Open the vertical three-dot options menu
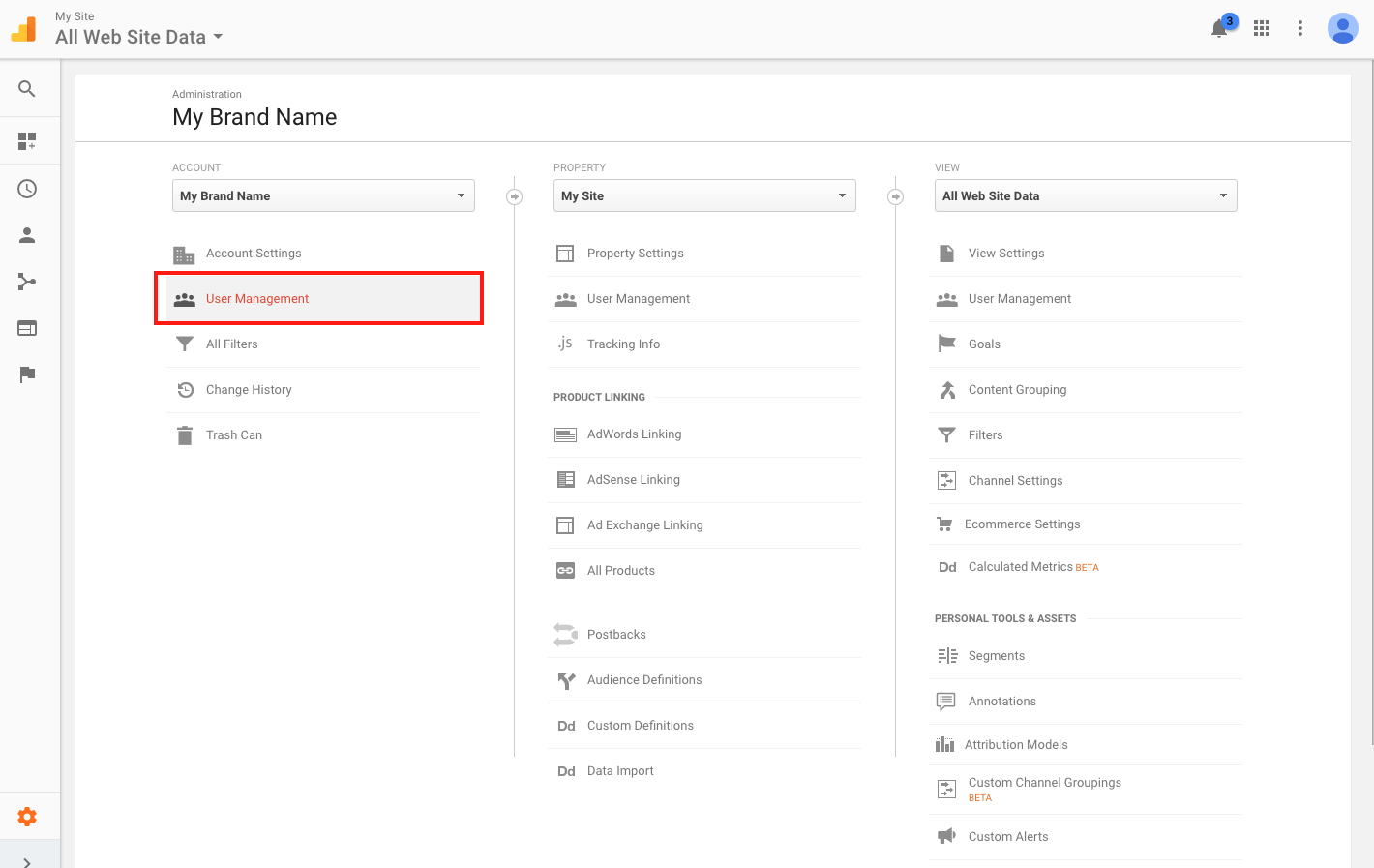The width and height of the screenshot is (1374, 868). click(x=1300, y=28)
